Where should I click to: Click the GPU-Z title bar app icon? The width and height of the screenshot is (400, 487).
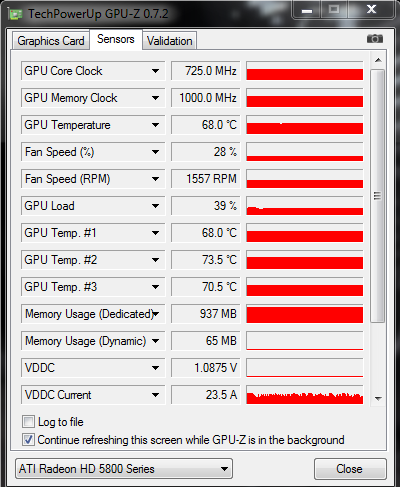(15, 14)
